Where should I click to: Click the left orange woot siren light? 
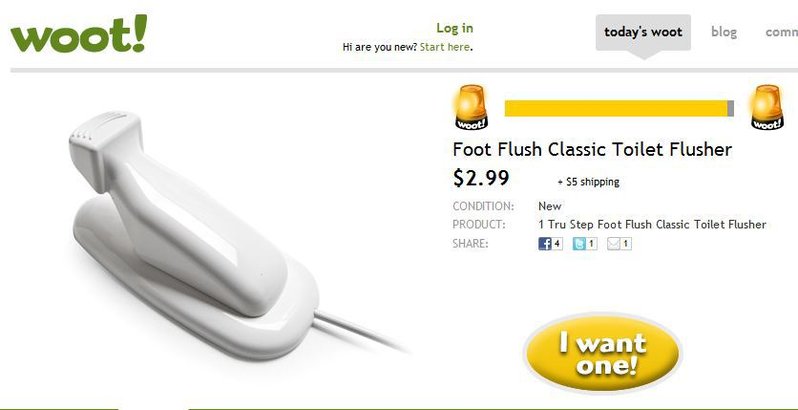click(471, 107)
